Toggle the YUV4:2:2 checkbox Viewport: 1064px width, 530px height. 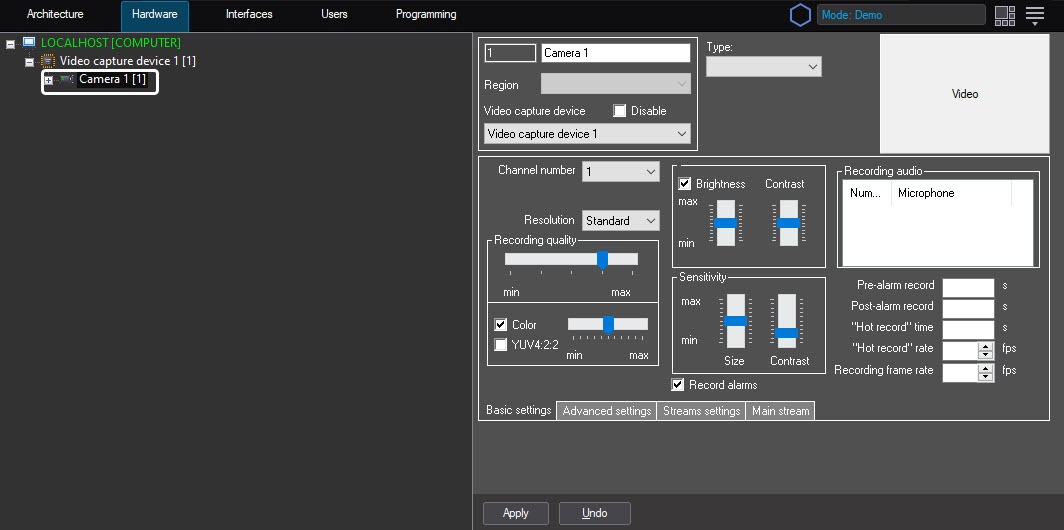501,345
